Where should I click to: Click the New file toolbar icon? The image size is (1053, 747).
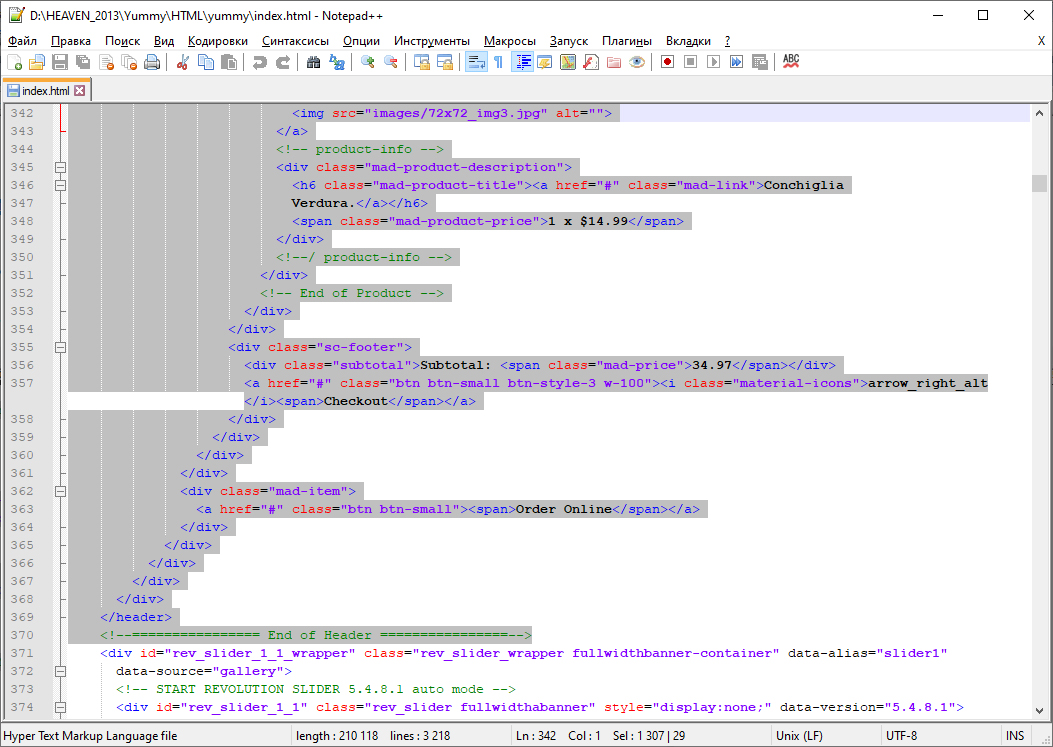[x=14, y=62]
